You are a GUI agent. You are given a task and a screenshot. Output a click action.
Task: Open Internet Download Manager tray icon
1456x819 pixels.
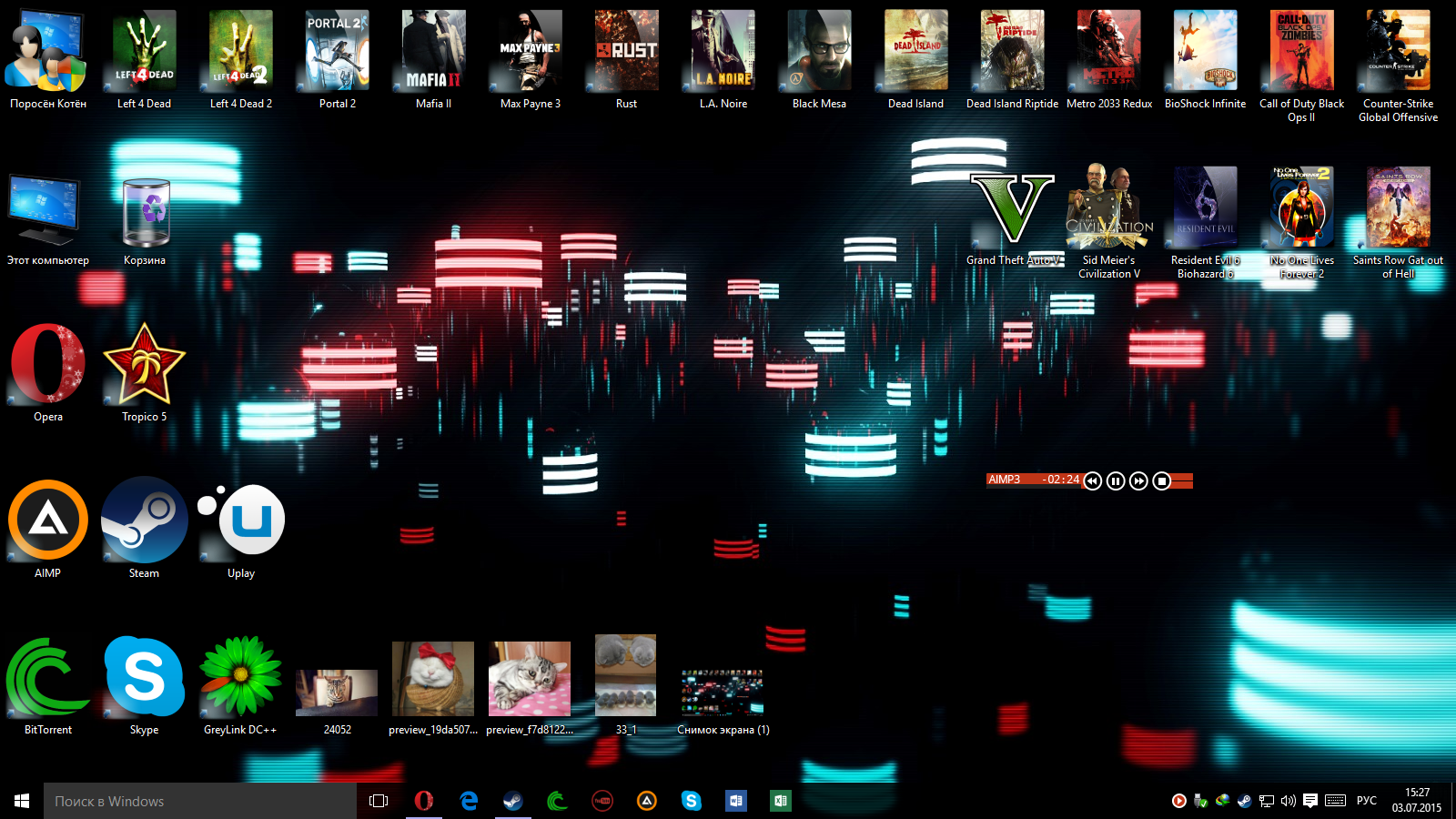click(x=1223, y=801)
